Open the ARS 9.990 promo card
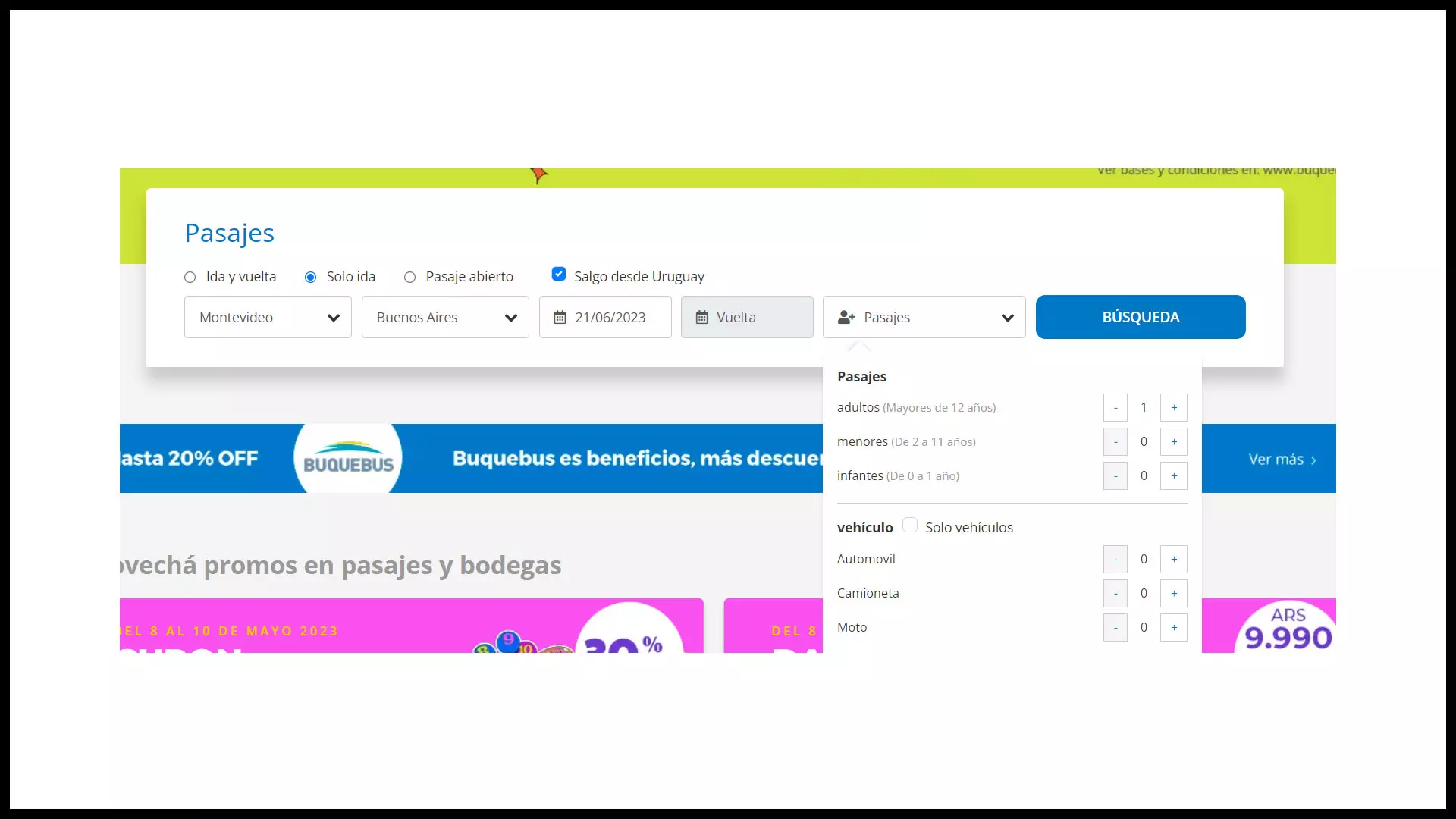Viewport: 1456px width, 819px height. point(1269,626)
